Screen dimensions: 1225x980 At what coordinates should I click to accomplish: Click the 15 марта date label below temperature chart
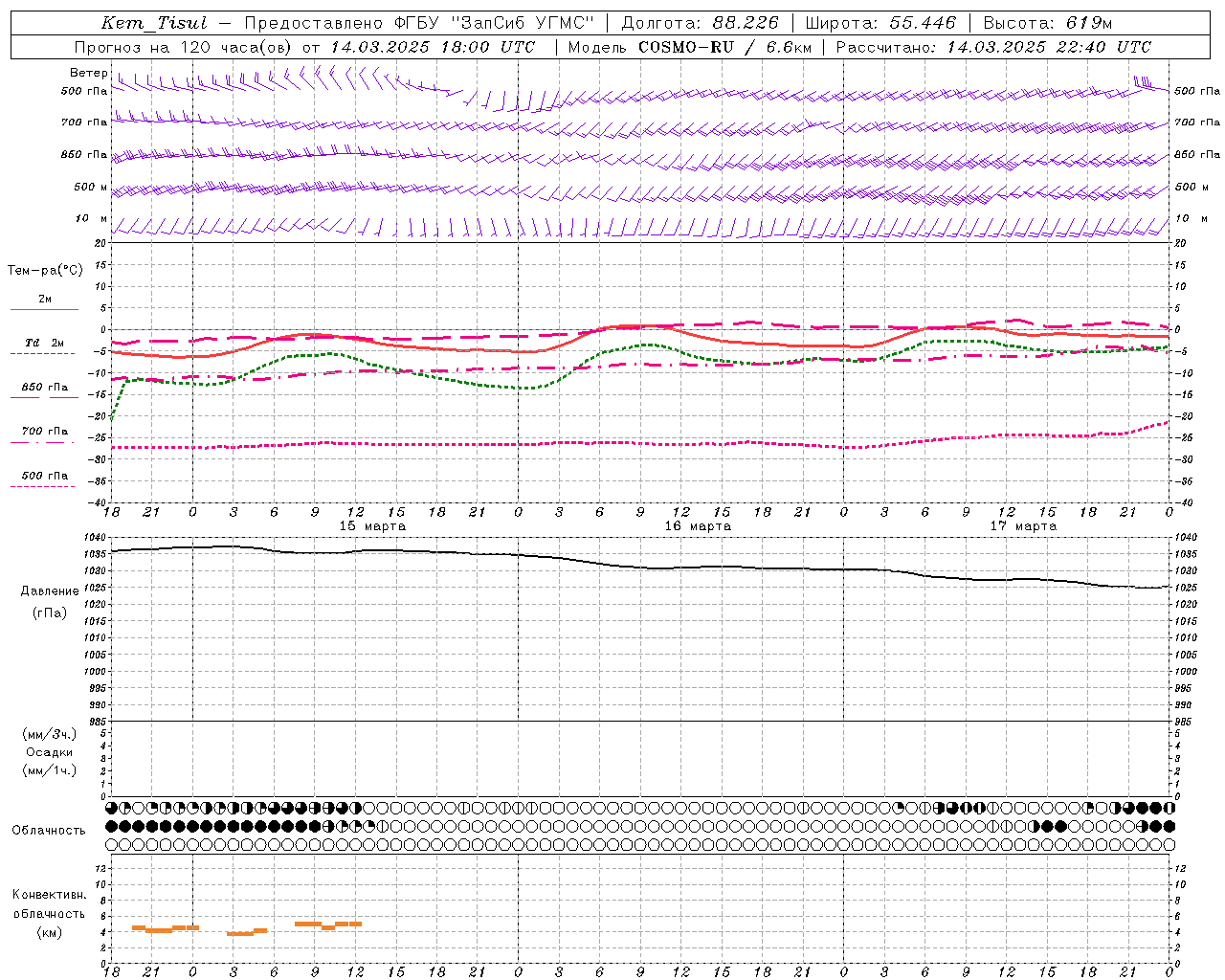coord(372,526)
